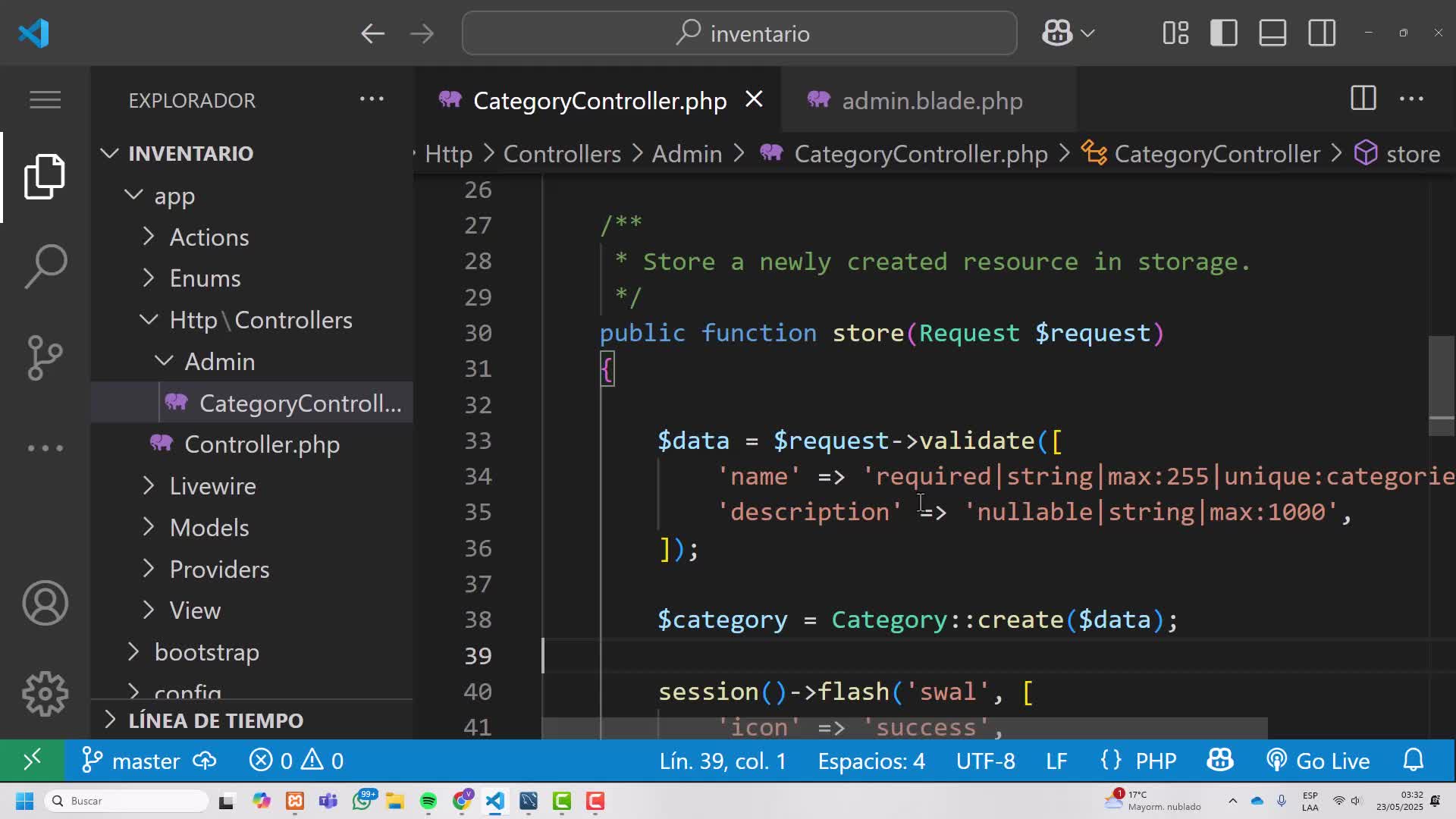Click the store method breadcrumb
This screenshot has height=819, width=1456.
pos(1398,154)
